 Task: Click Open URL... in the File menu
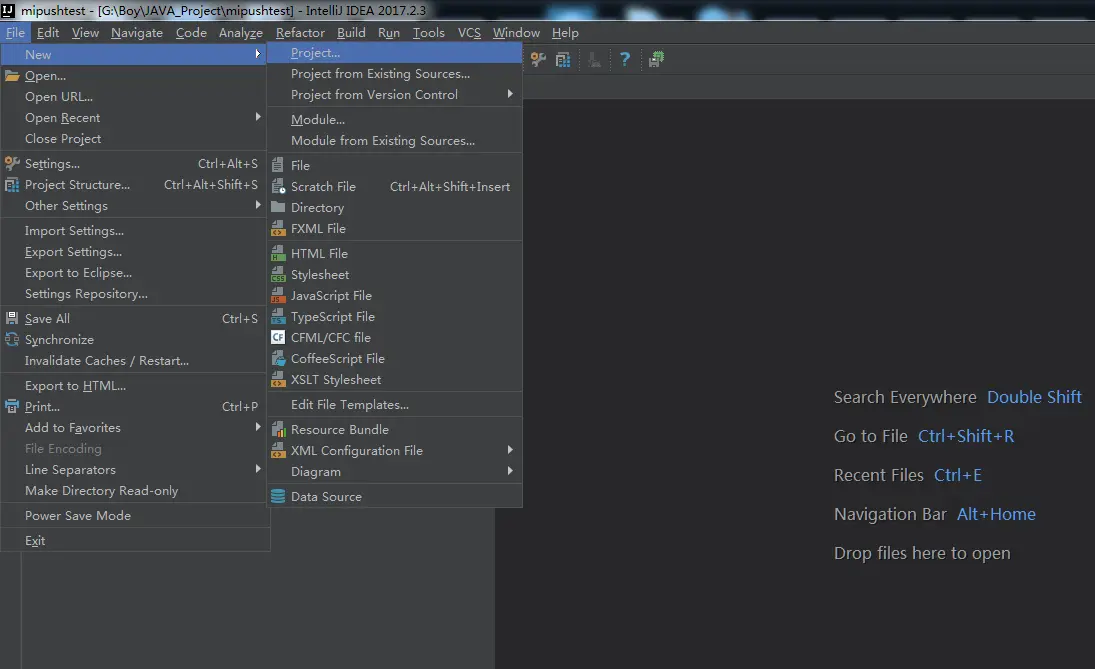[135, 96]
